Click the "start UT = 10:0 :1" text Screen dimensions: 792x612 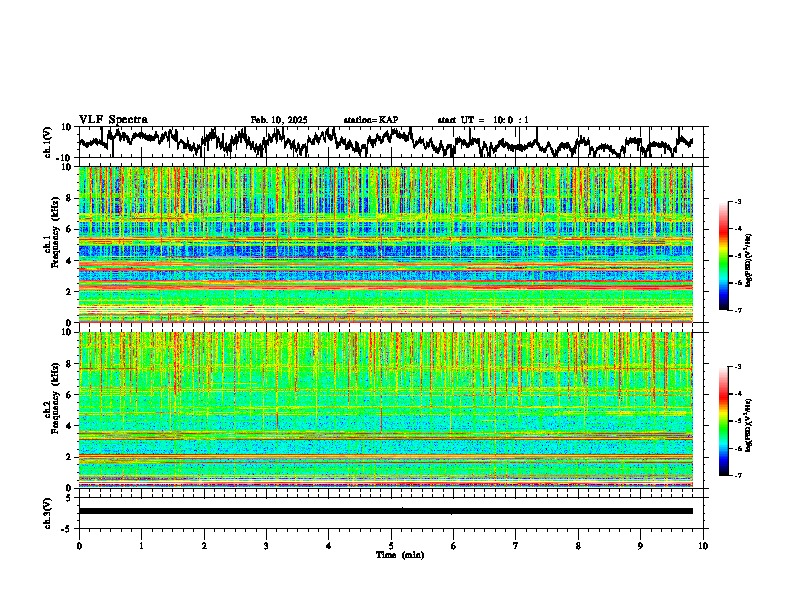(483, 120)
